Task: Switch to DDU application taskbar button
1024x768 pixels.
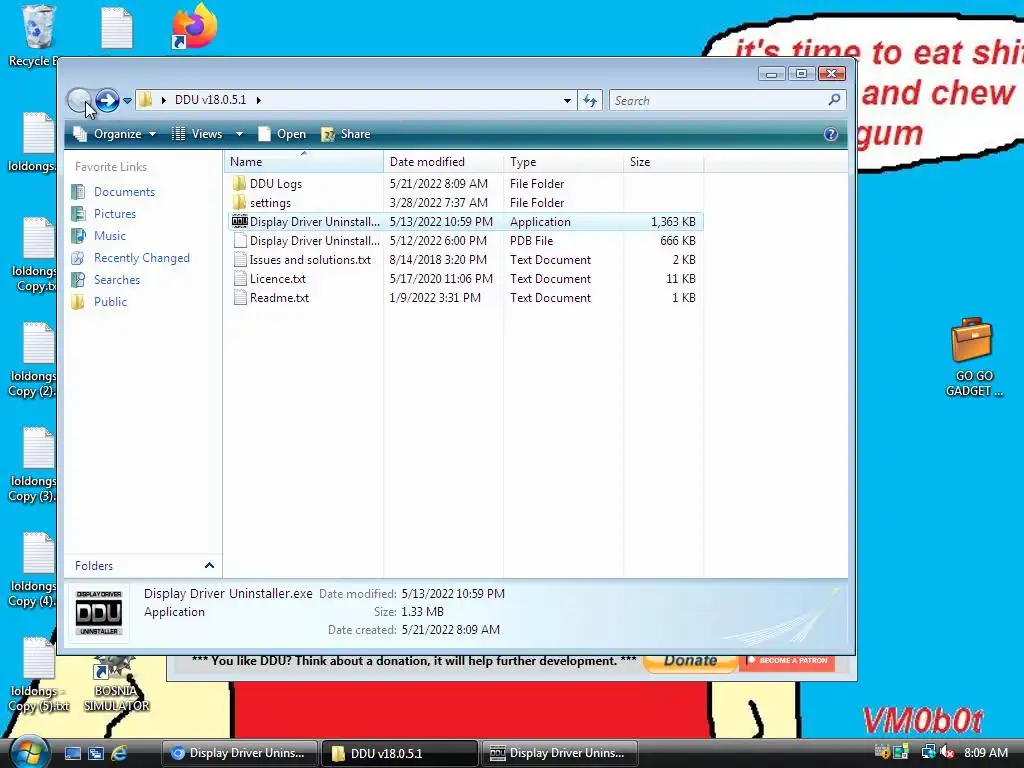Action: (559, 753)
